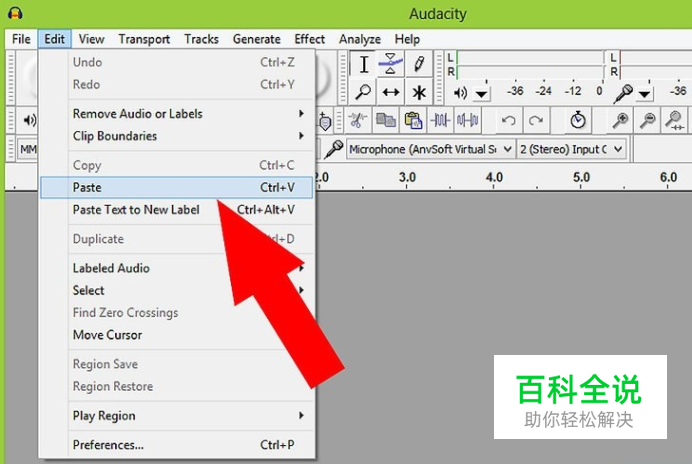Choose Move Cursor menu entry
The height and width of the screenshot is (464, 692).
(177, 335)
